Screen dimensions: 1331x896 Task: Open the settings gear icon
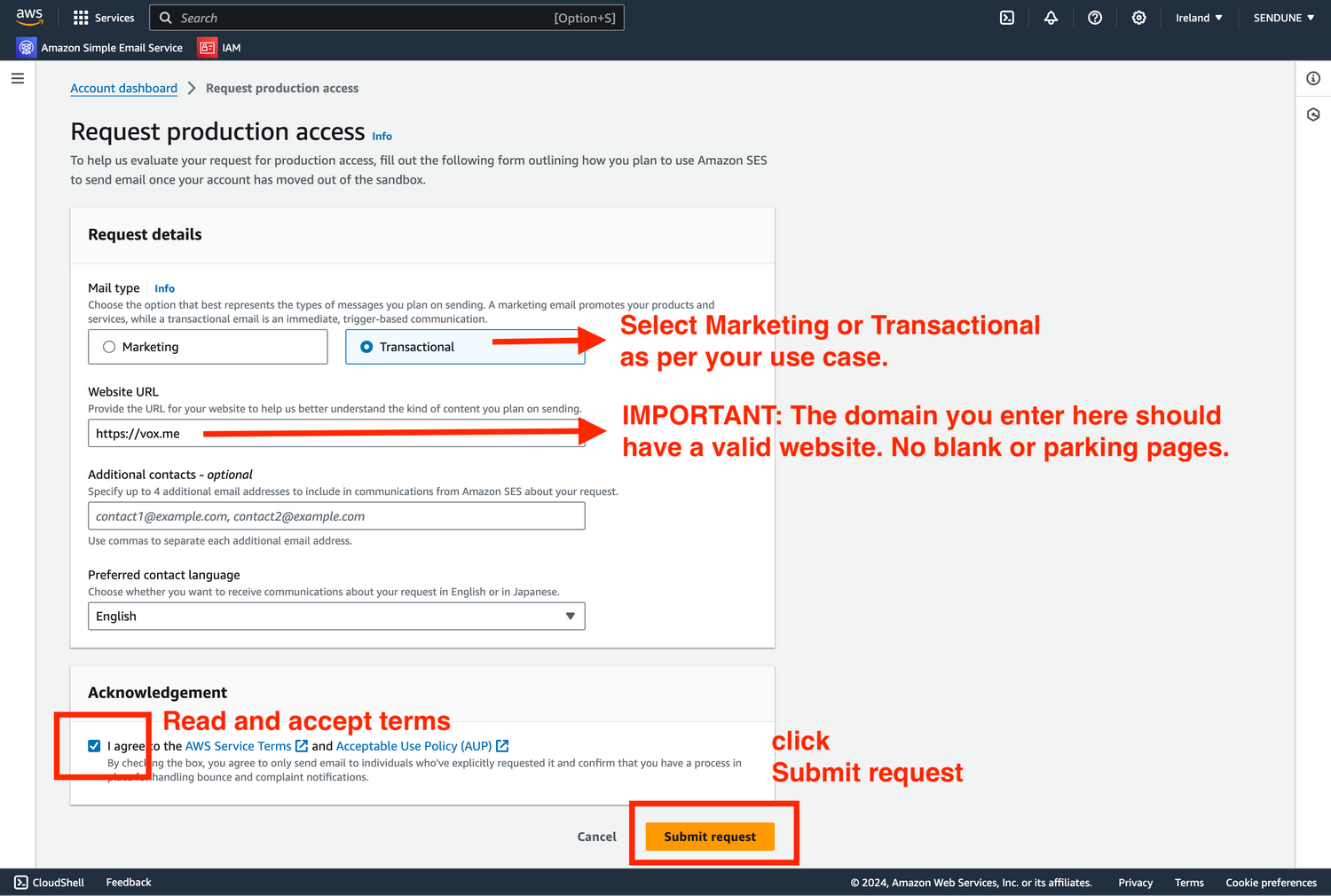pos(1138,18)
